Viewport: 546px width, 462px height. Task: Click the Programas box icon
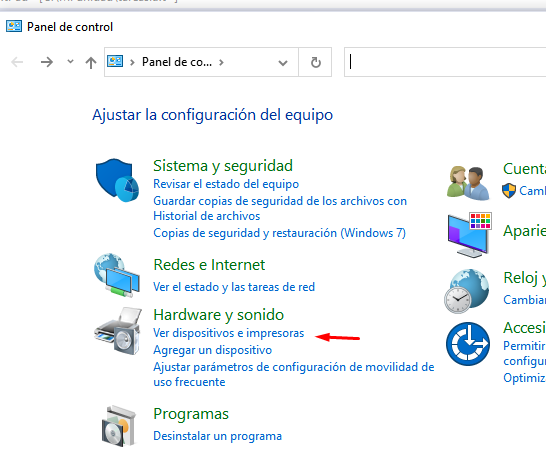coord(119,426)
